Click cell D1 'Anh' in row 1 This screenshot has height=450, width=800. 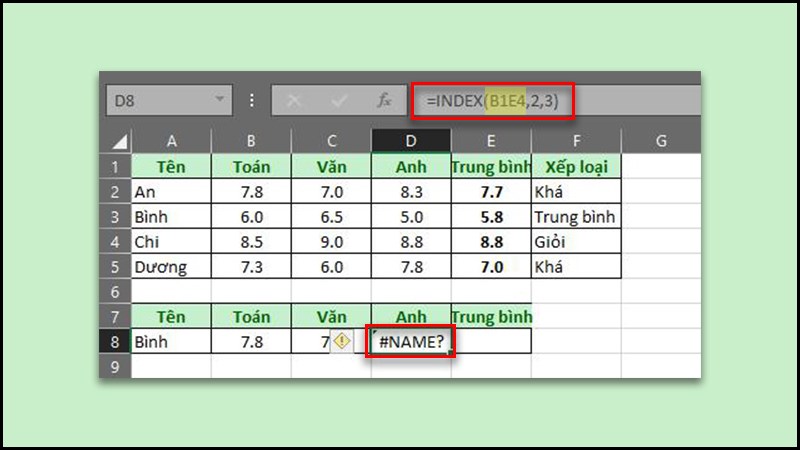tap(411, 167)
